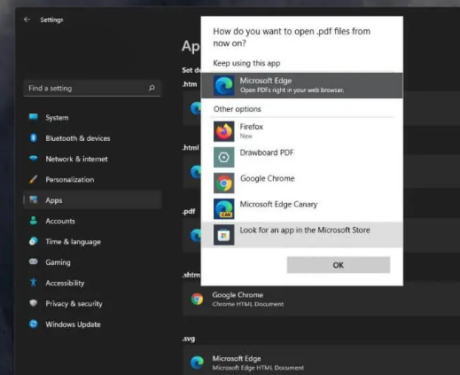The height and width of the screenshot is (375, 460).
Task: Open Privacy & security settings
Action: pyautogui.click(x=92, y=303)
